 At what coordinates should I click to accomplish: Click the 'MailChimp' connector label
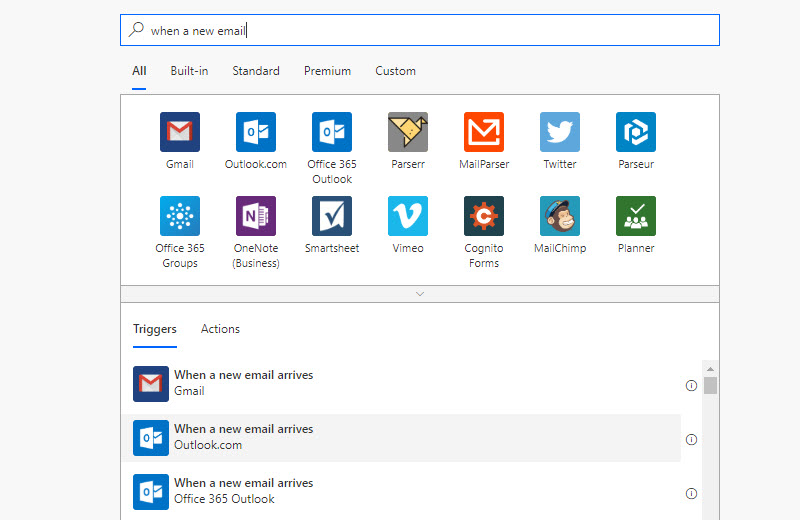(560, 249)
